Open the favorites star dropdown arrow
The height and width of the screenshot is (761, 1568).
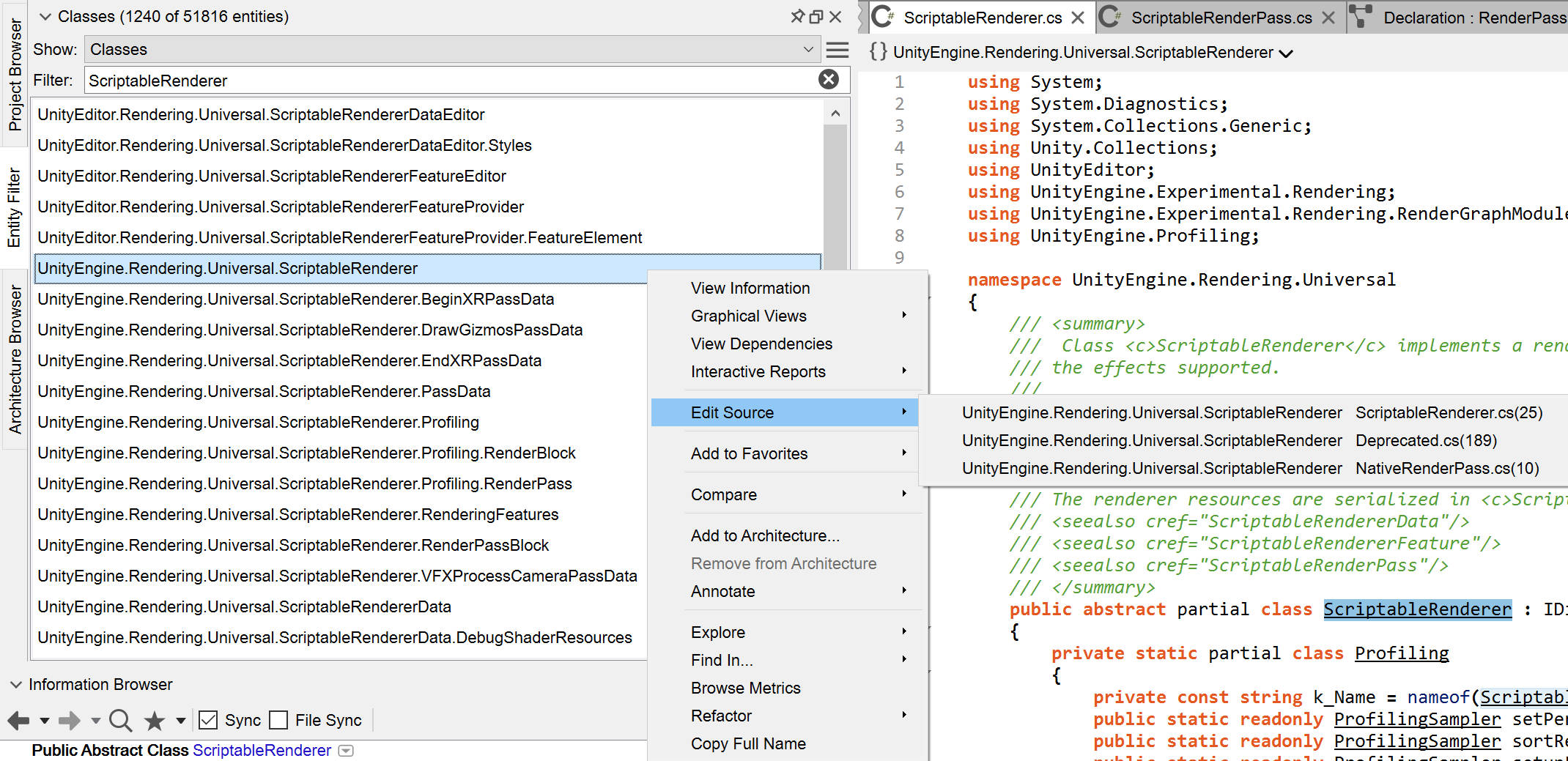[x=181, y=721]
